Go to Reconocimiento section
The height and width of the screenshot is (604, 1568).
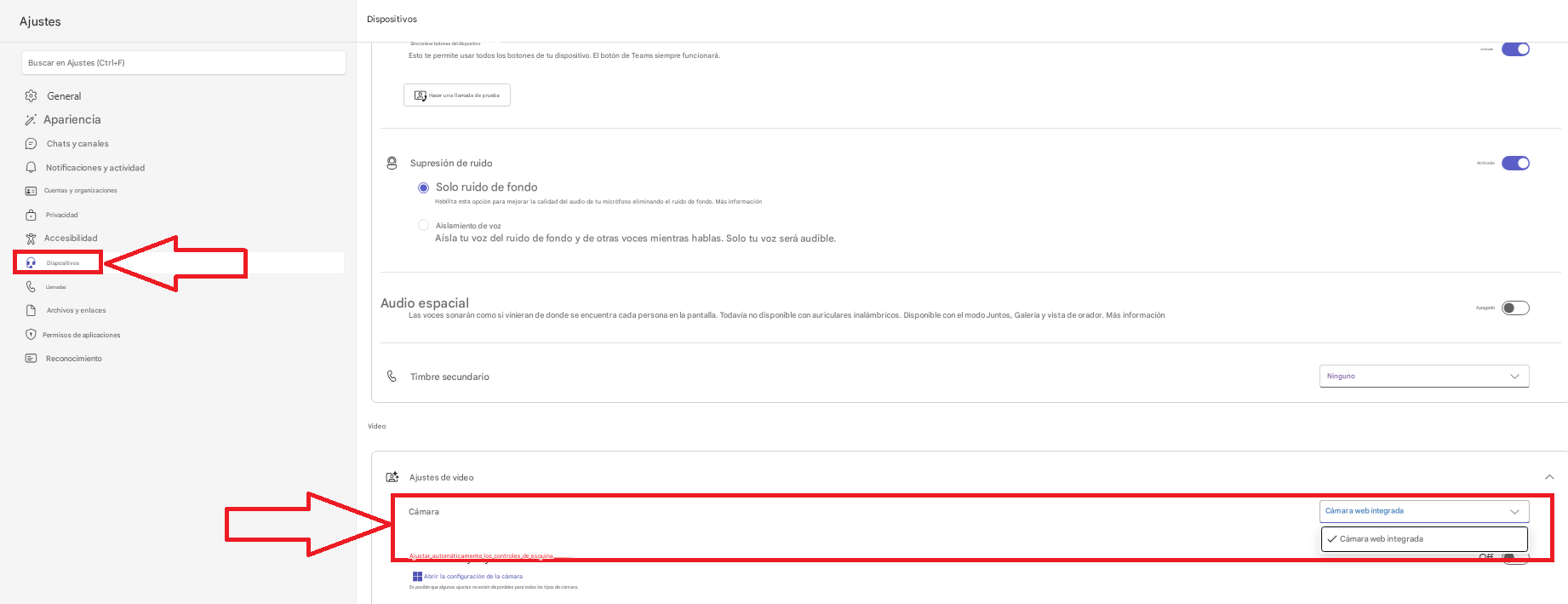coord(74,359)
